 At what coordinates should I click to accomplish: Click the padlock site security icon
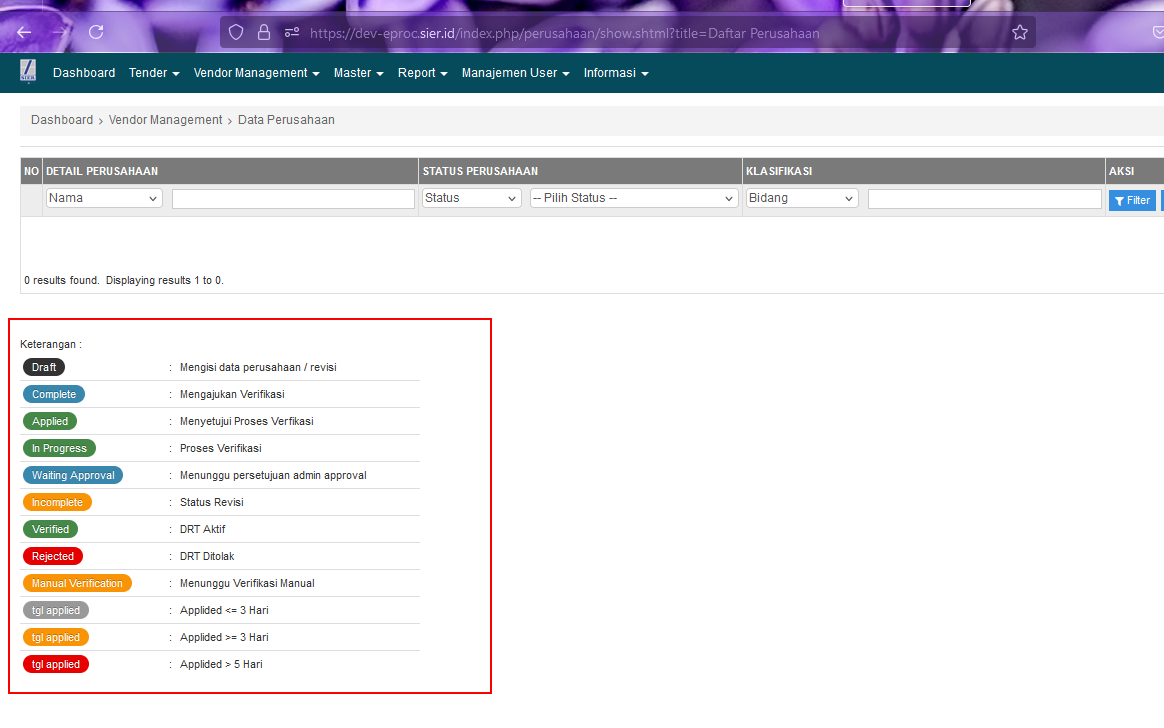click(264, 33)
